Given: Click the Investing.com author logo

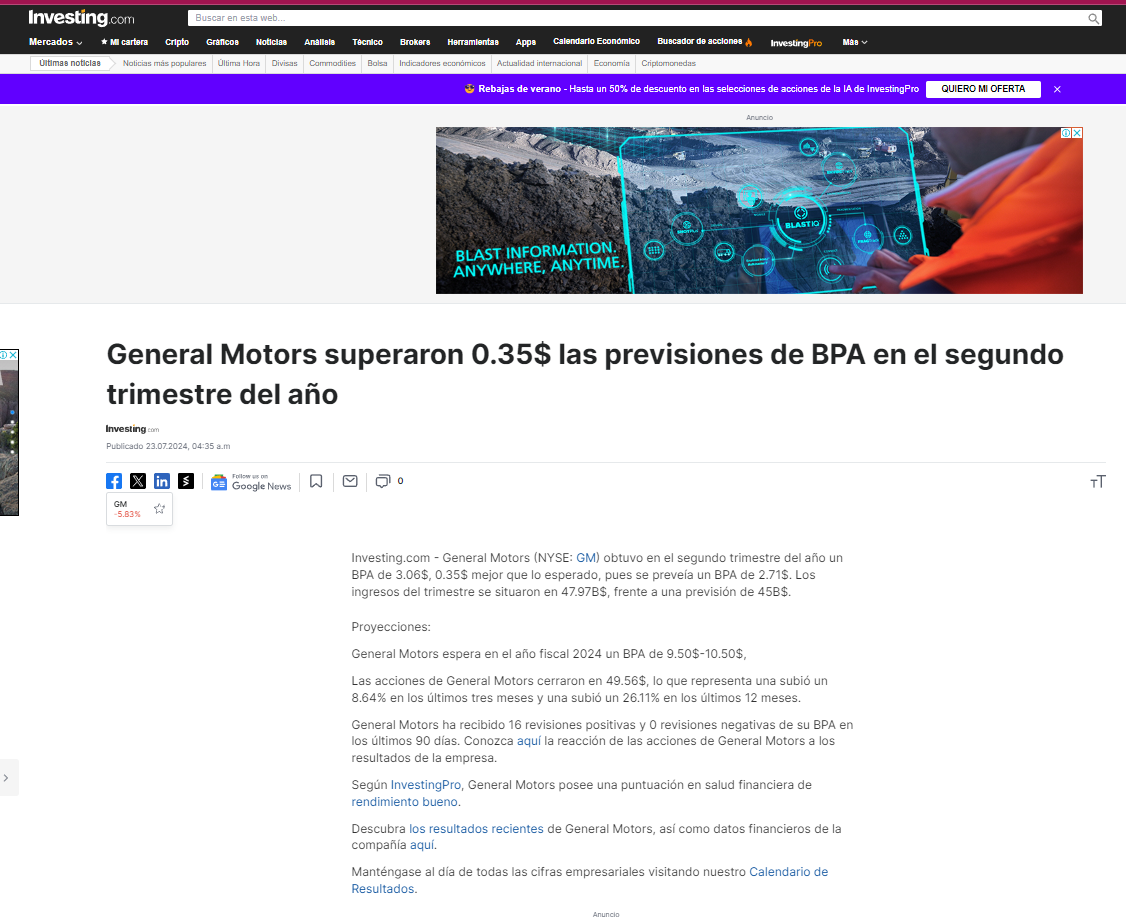Looking at the screenshot, I should tap(132, 429).
